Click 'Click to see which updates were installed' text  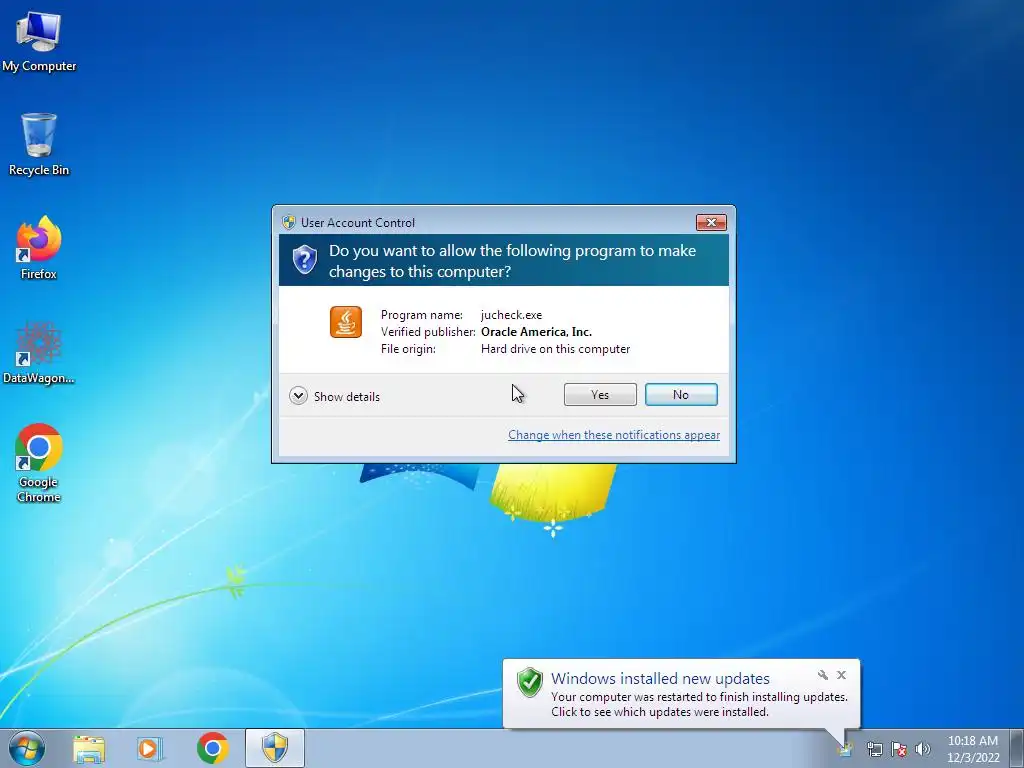point(660,712)
